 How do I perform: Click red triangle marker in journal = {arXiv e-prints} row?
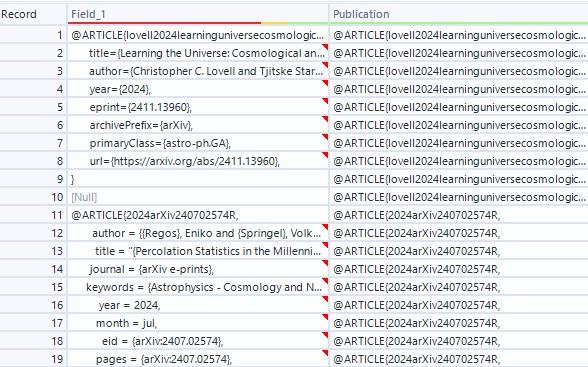pos(325,263)
